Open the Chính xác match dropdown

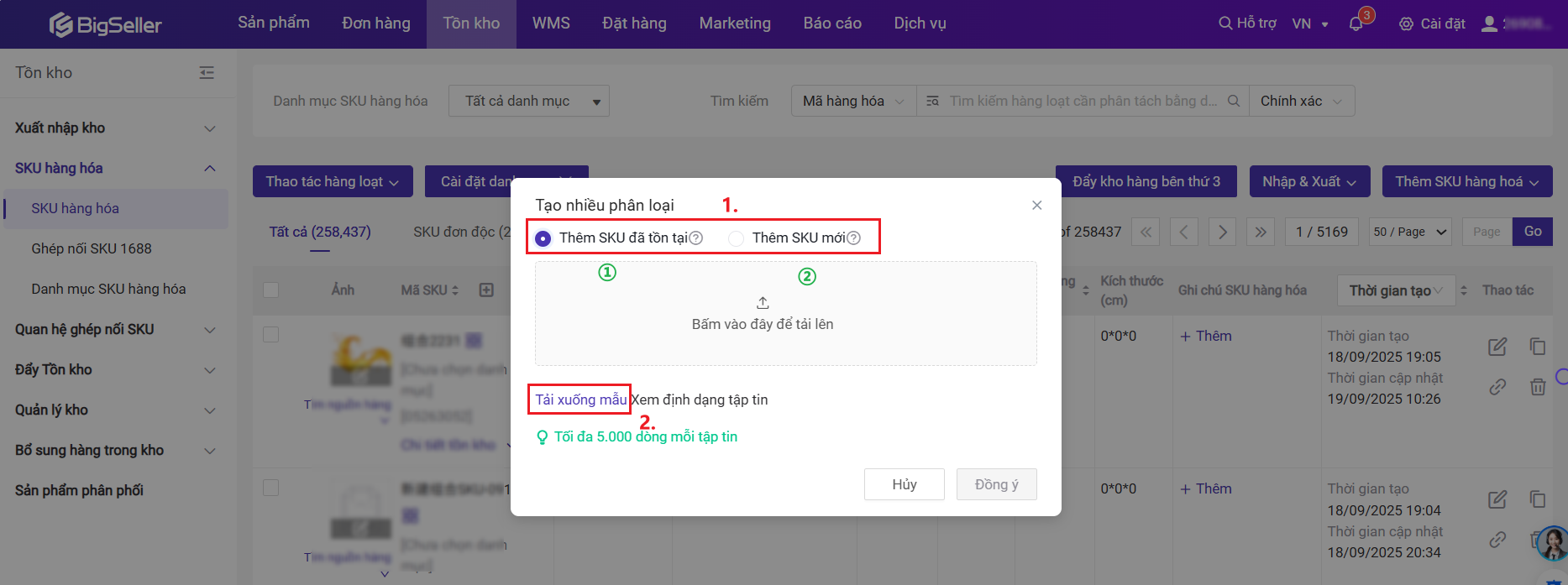[1301, 101]
